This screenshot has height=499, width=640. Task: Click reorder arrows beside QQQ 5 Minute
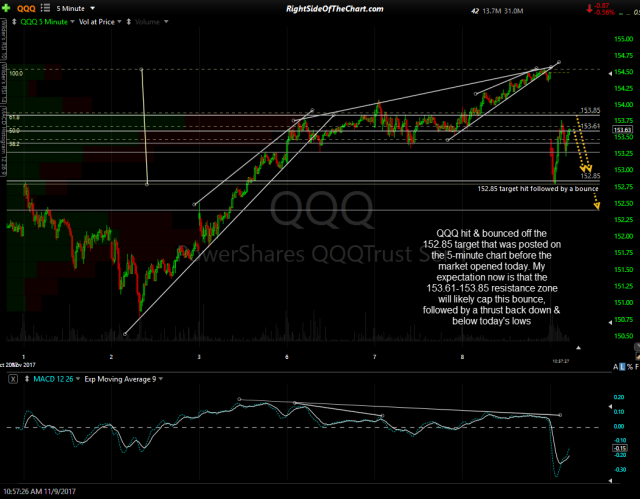14,22
